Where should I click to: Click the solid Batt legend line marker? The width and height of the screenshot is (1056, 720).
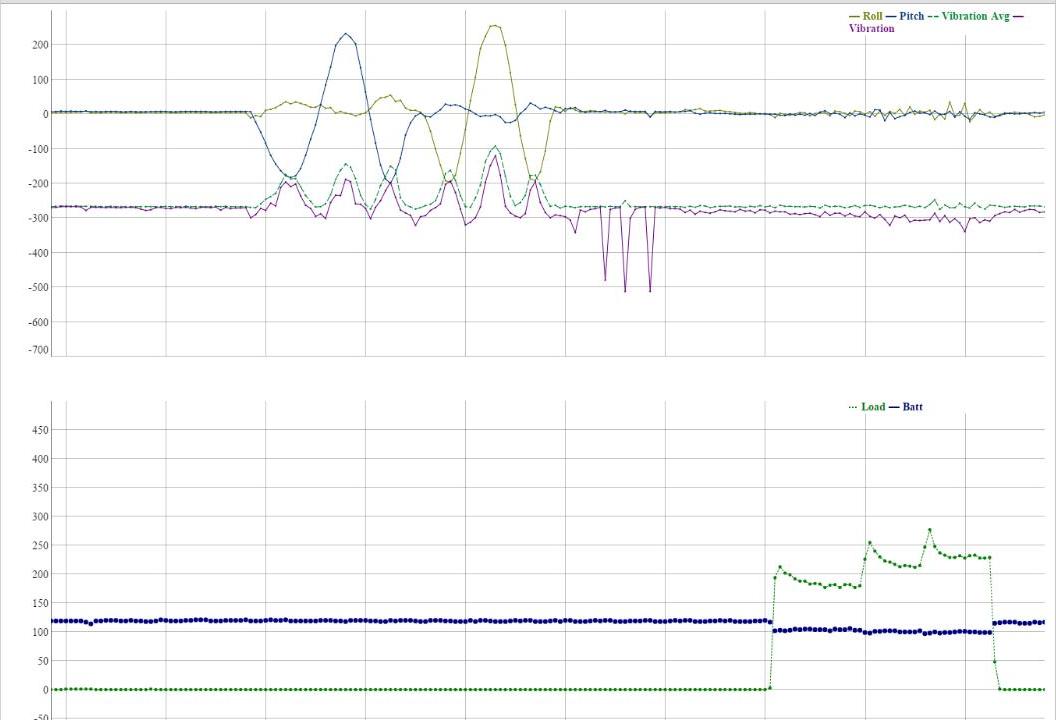pos(896,407)
